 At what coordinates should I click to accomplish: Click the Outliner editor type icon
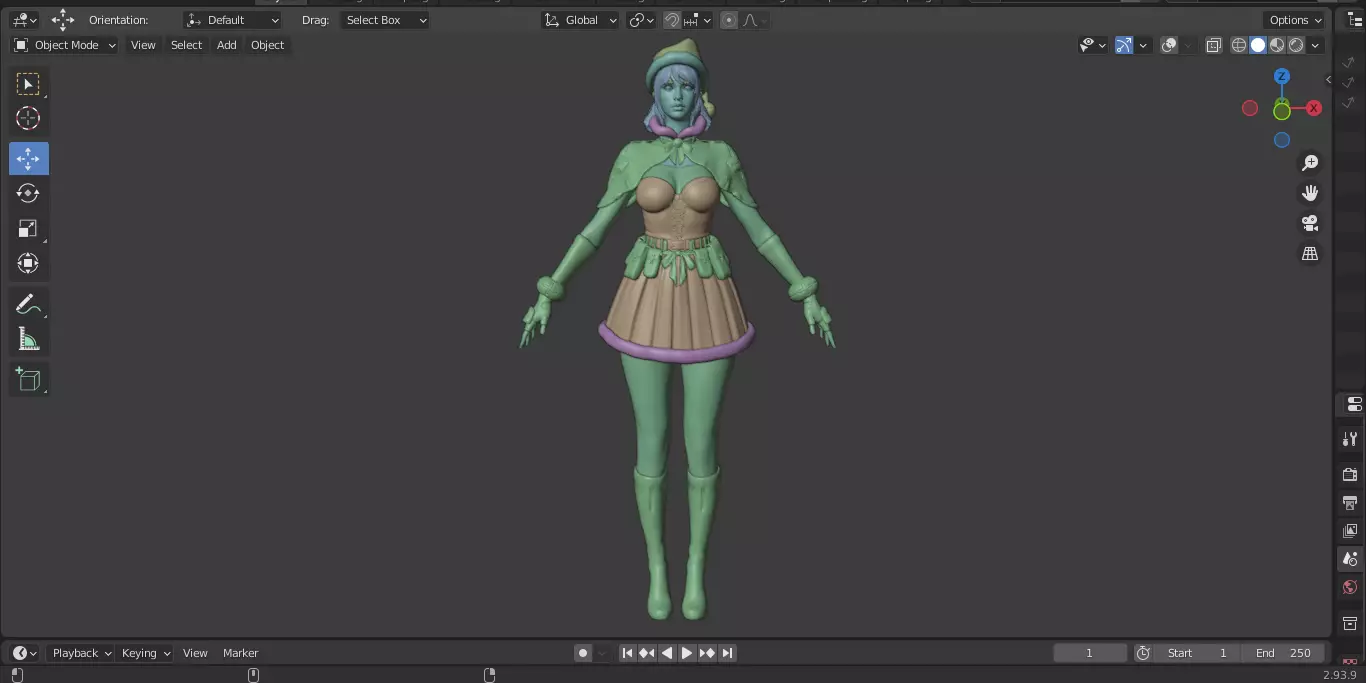coord(1355,20)
